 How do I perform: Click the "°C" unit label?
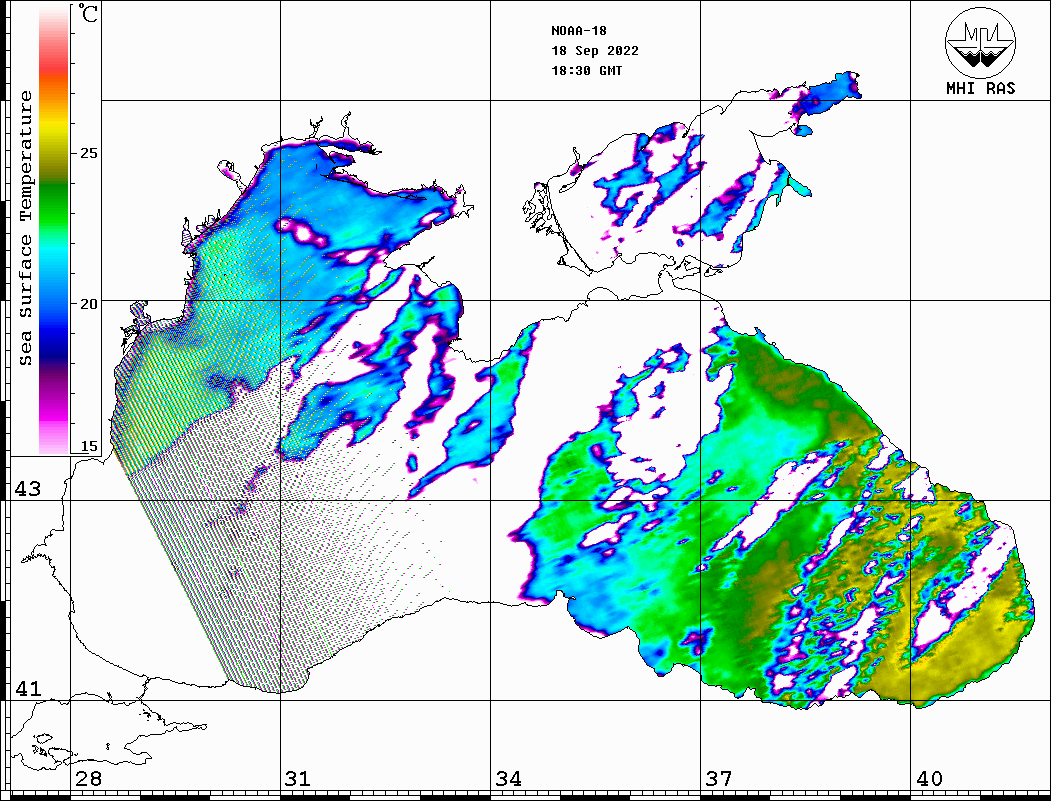click(87, 13)
